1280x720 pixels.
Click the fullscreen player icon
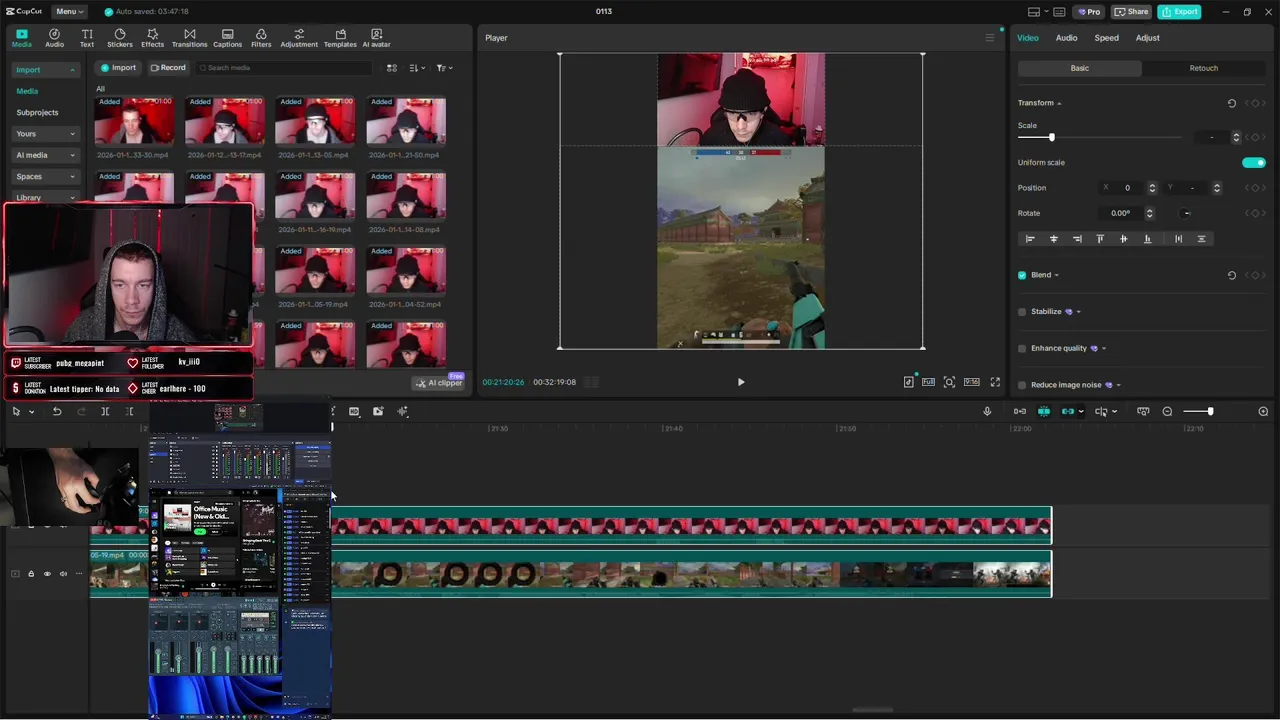(995, 382)
